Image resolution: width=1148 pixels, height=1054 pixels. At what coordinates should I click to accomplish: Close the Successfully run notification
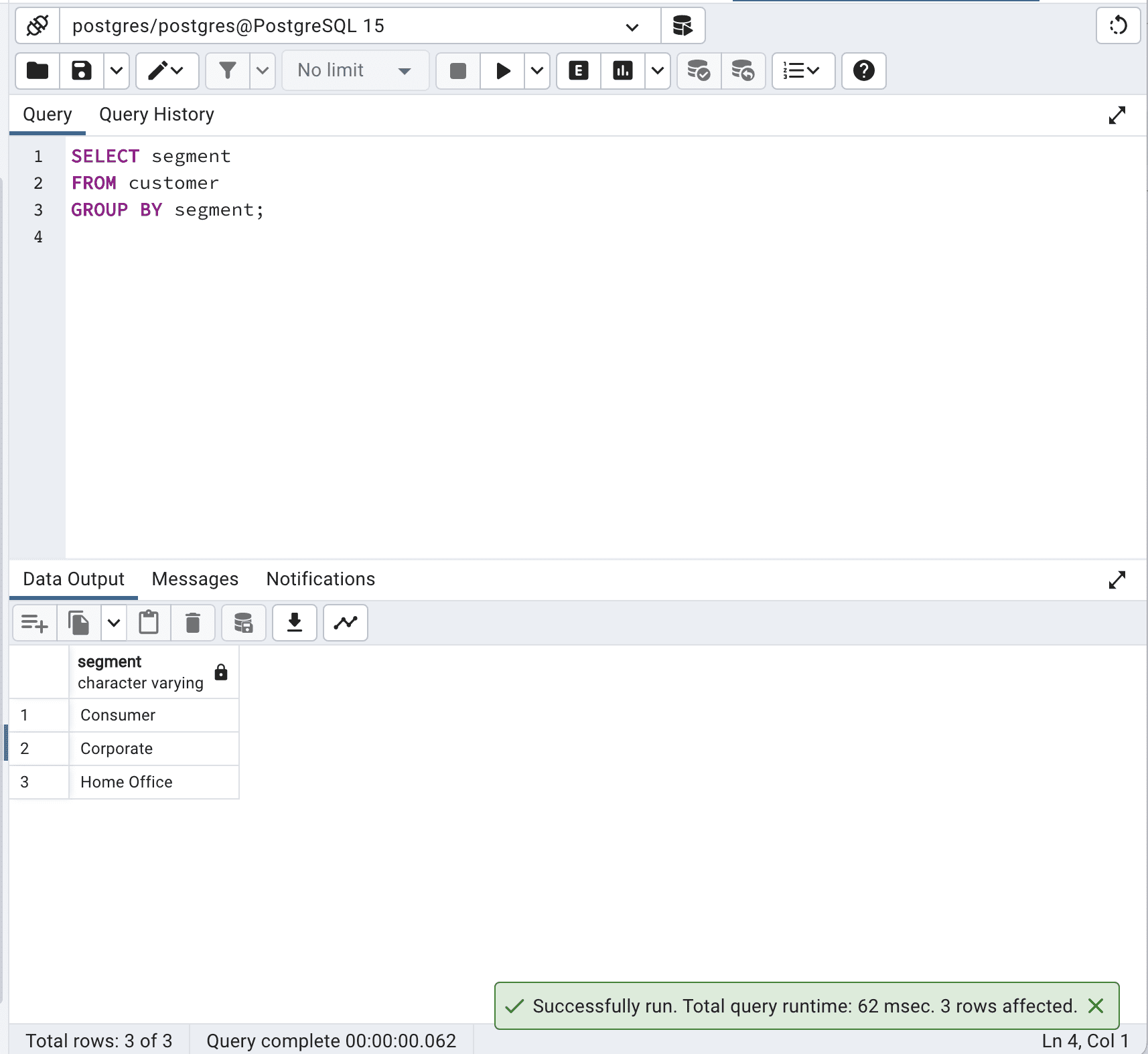1096,1006
